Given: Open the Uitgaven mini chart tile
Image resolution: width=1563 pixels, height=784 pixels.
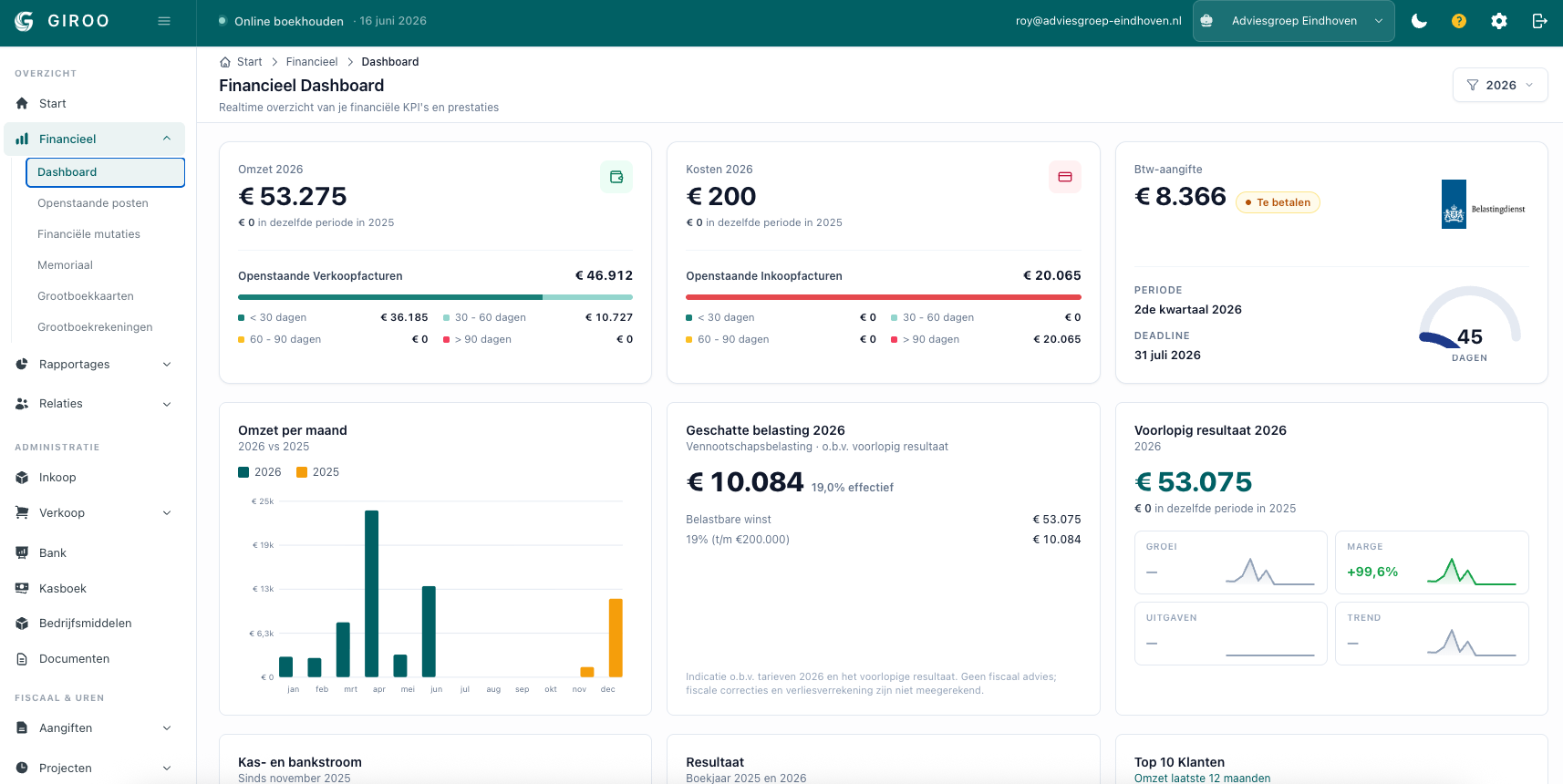Looking at the screenshot, I should [x=1230, y=634].
